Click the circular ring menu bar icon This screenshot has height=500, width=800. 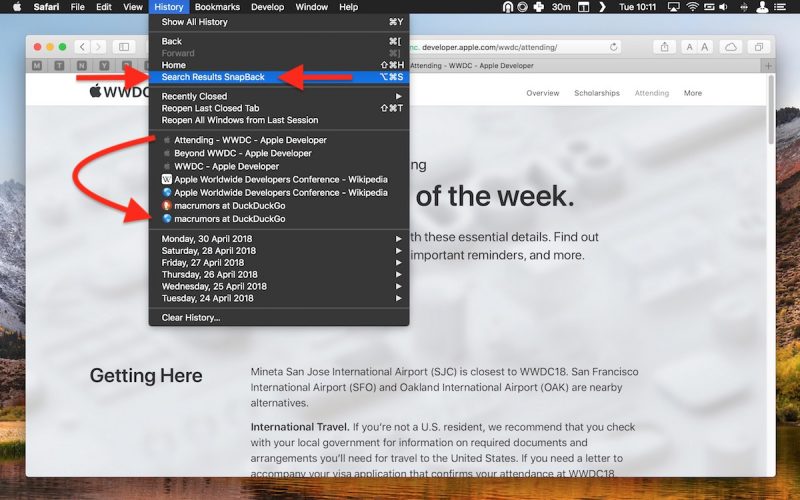click(522, 7)
